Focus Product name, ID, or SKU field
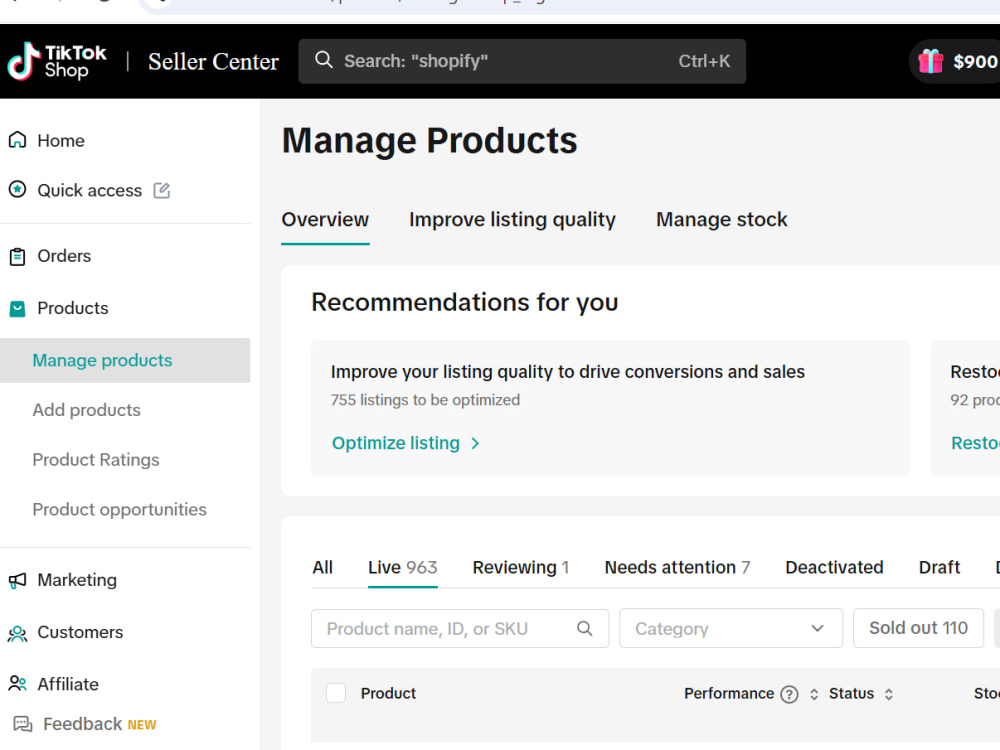The width and height of the screenshot is (1000, 750). (x=460, y=629)
